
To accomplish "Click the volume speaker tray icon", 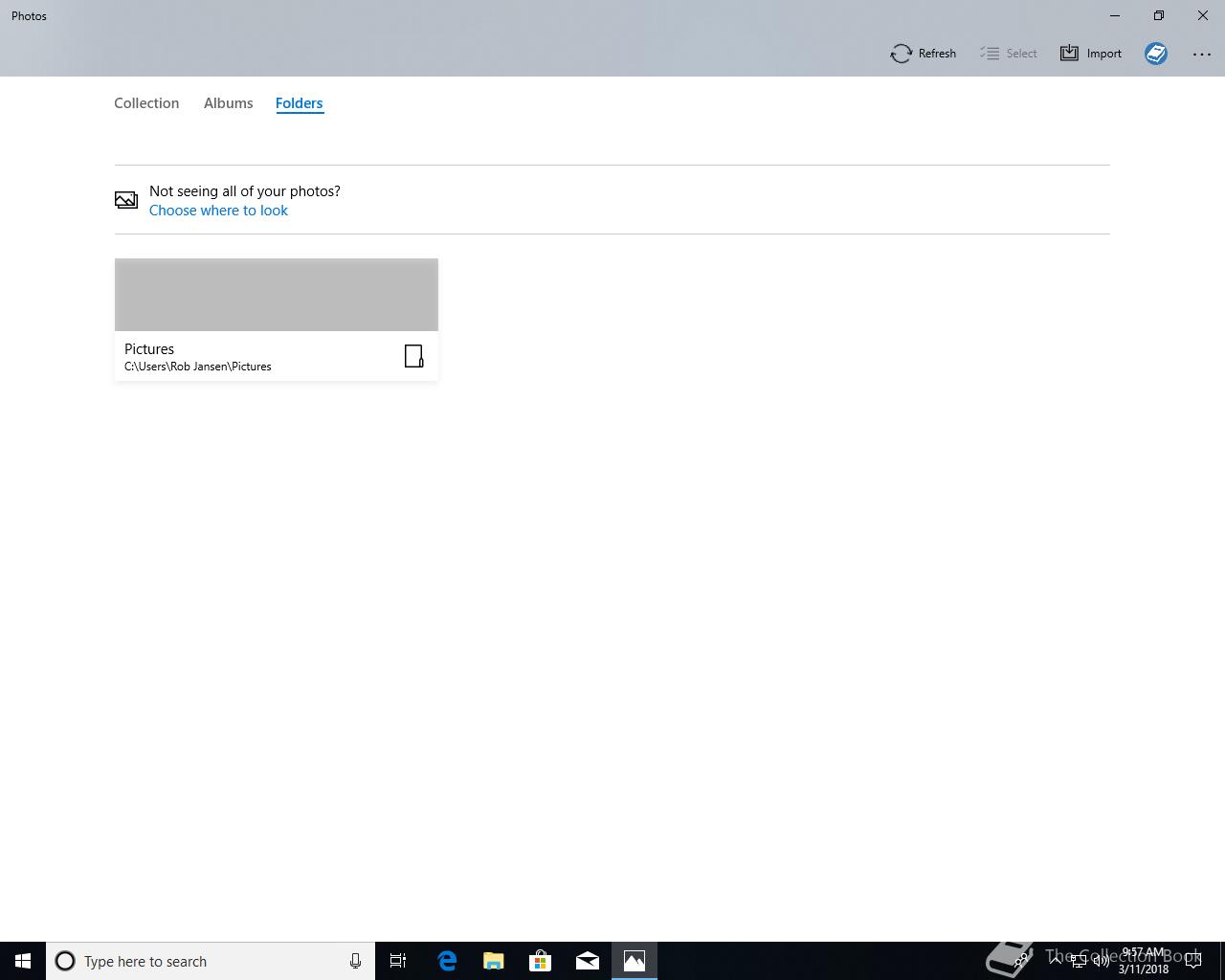I will [x=1101, y=961].
